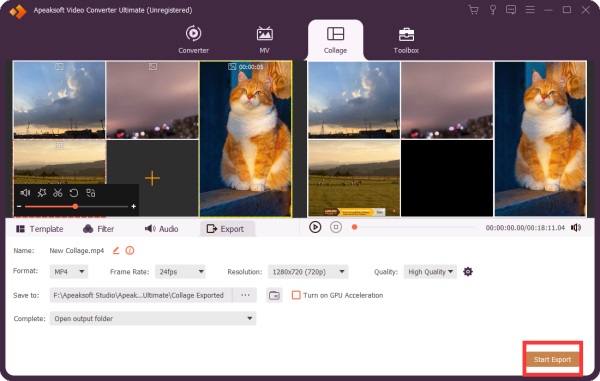600x381 pixels.
Task: Toggle the preview volume speaker icon
Action: coord(576,228)
